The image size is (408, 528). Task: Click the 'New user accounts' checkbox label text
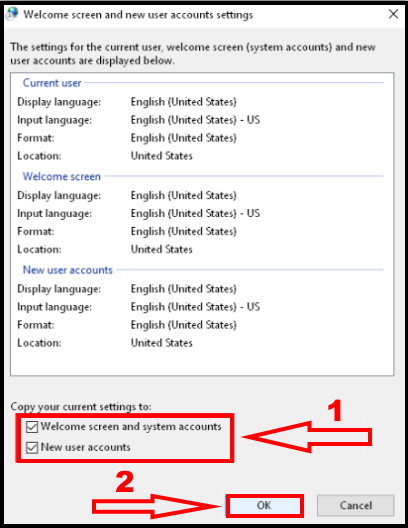(x=86, y=447)
